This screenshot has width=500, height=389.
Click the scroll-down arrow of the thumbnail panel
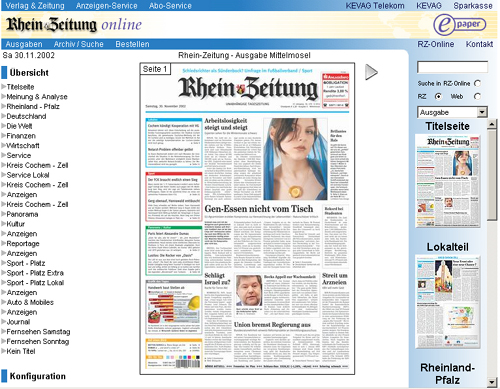pyautogui.click(x=492, y=382)
